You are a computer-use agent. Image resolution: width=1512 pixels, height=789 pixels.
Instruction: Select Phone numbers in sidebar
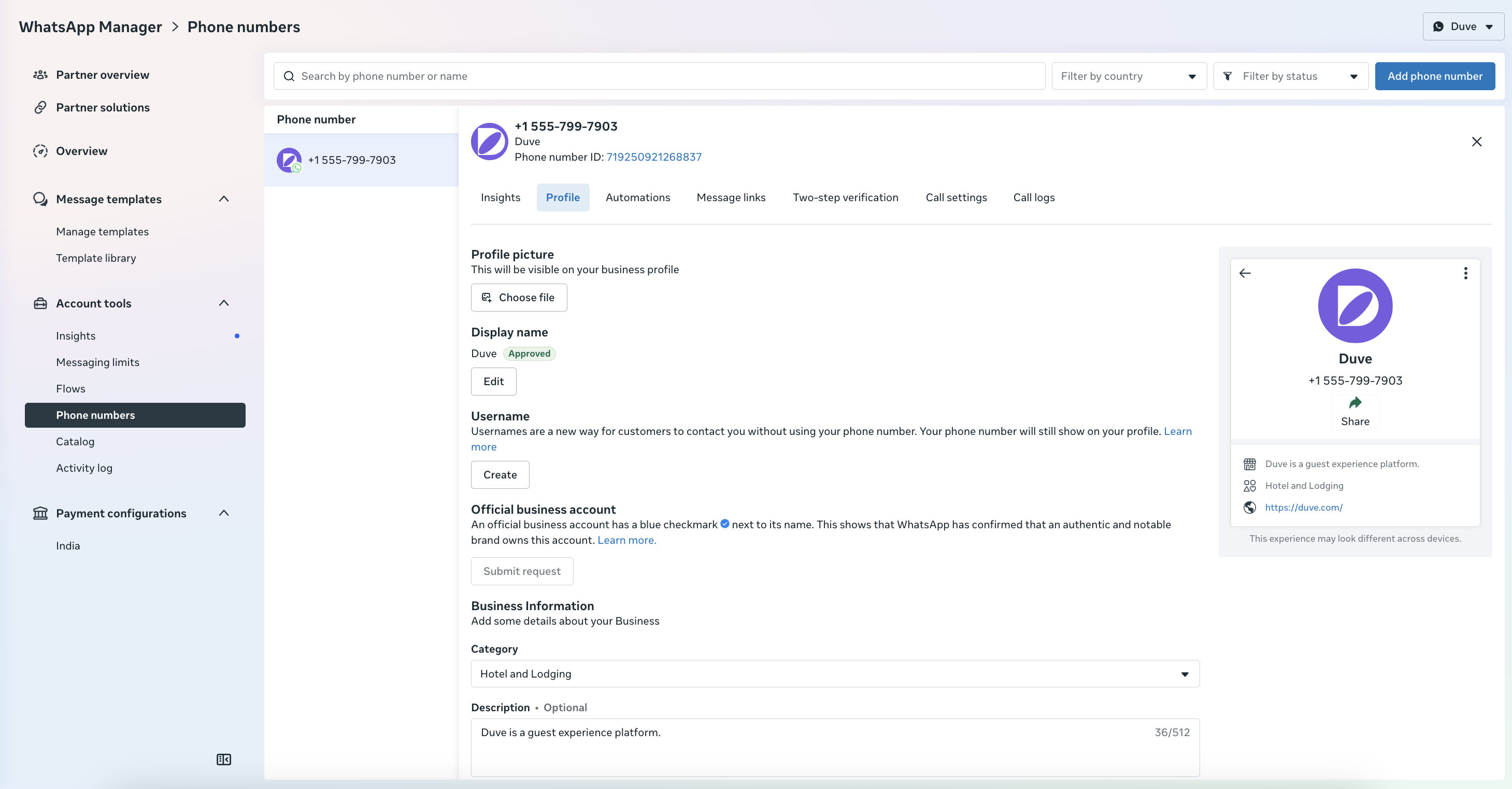click(135, 415)
